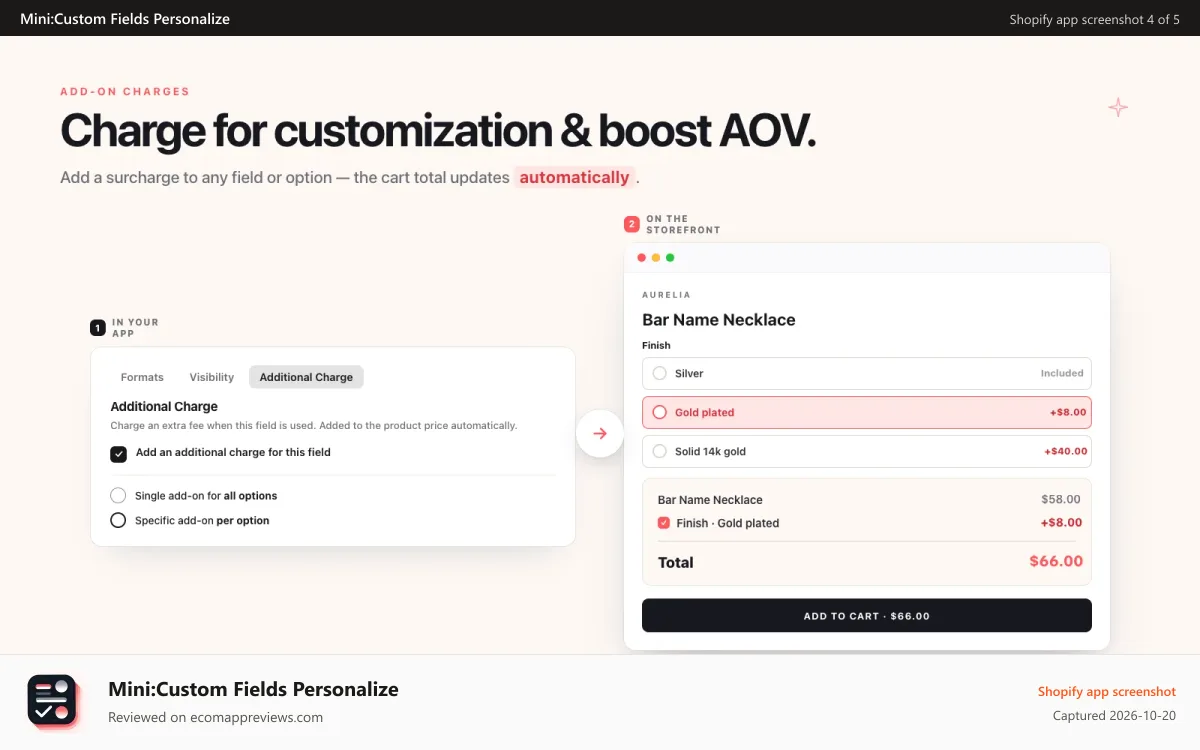The image size is (1200, 750).
Task: Click the 'Reviewed on ecomappreviews.com' text
Action: 215,717
